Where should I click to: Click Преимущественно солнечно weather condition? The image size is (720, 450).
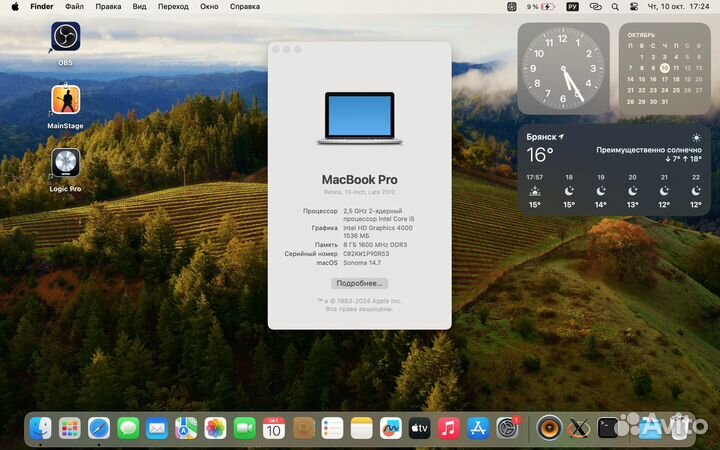coord(649,150)
